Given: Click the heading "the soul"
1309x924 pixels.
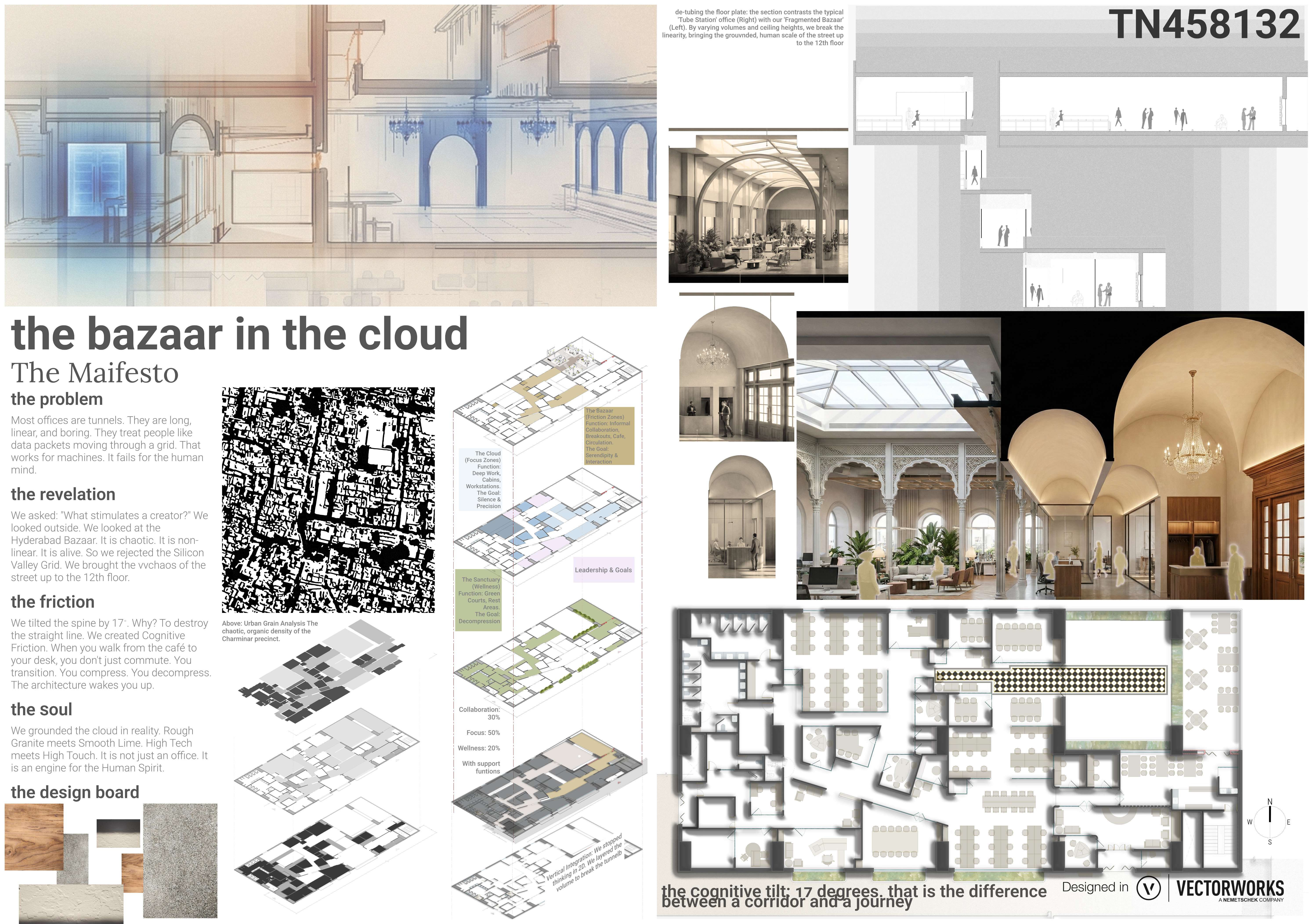Looking at the screenshot, I should click(x=42, y=710).
